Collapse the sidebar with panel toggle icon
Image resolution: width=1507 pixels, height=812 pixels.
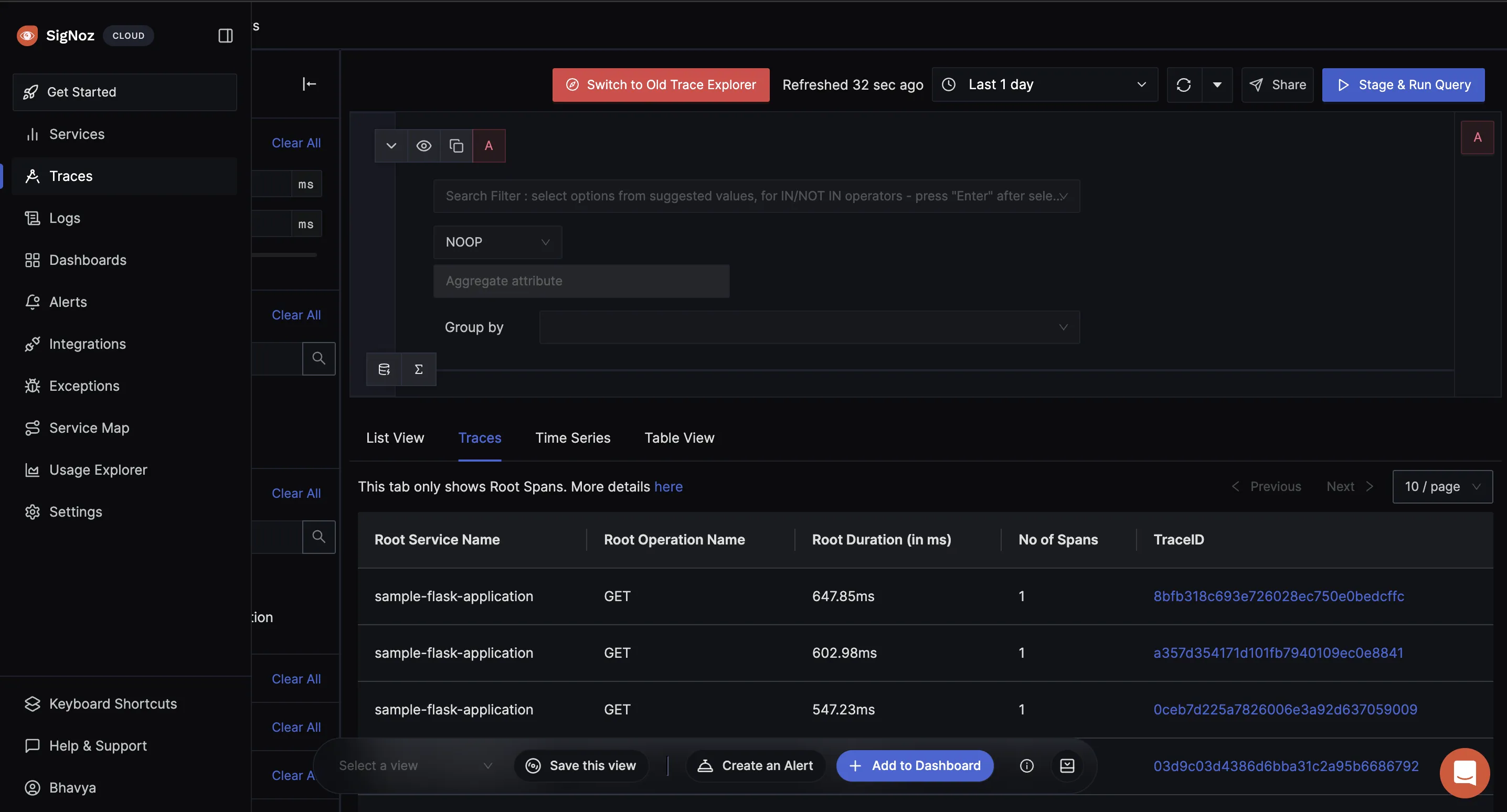pyautogui.click(x=225, y=36)
